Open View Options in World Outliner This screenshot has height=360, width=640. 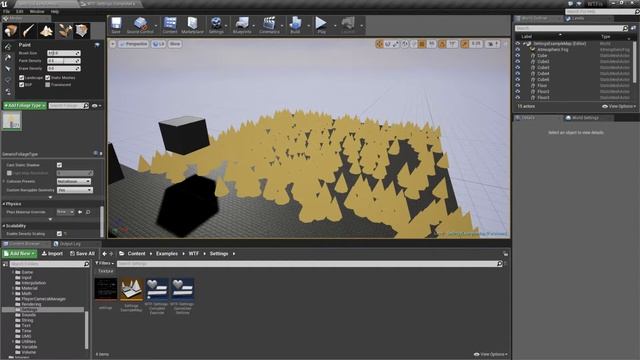619,106
